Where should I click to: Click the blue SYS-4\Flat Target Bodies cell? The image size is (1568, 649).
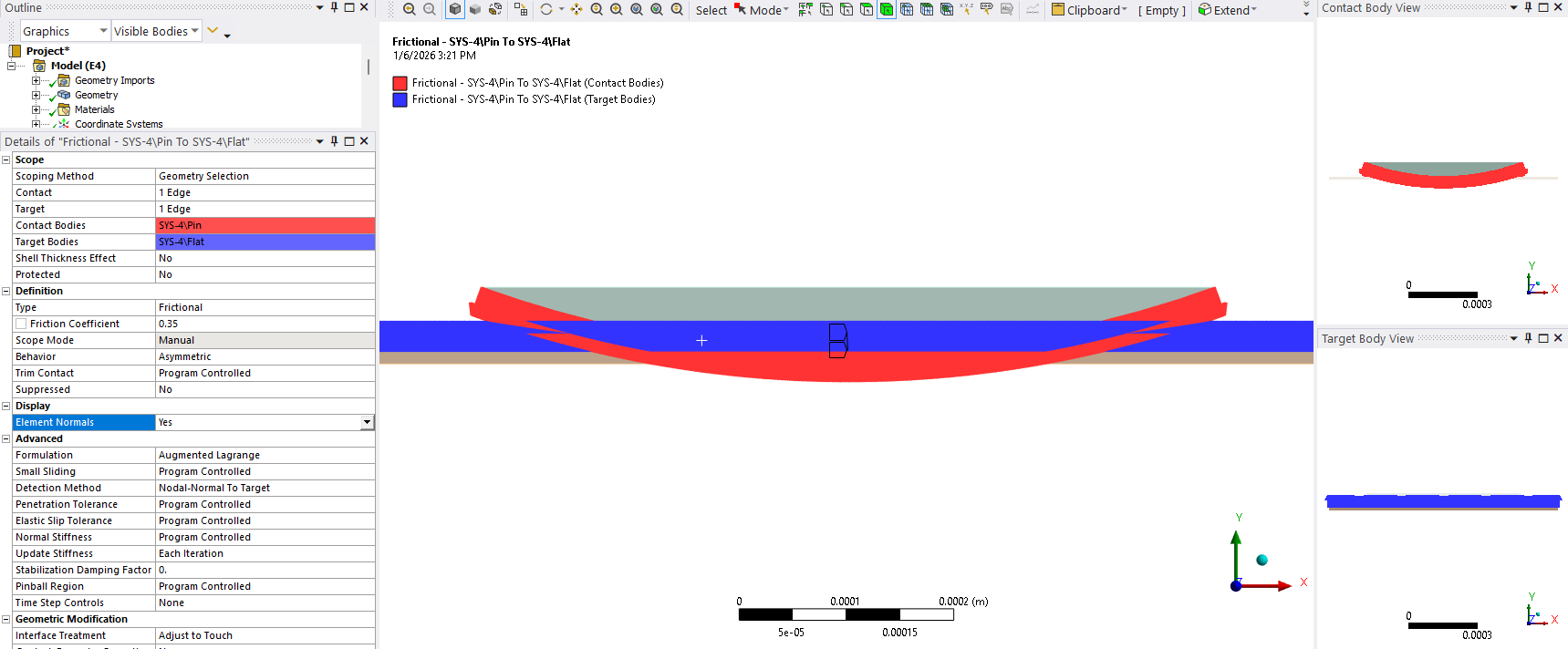point(265,242)
